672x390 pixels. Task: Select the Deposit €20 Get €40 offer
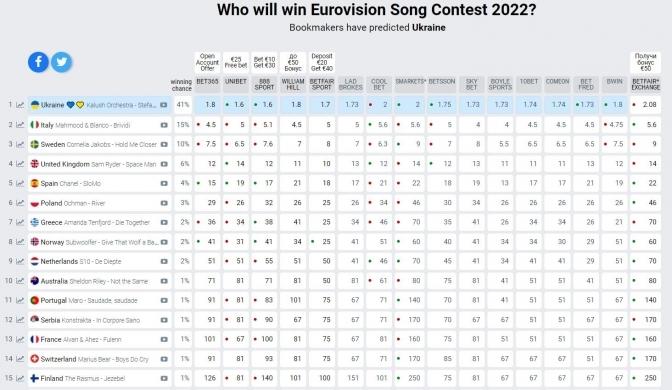[x=322, y=63]
